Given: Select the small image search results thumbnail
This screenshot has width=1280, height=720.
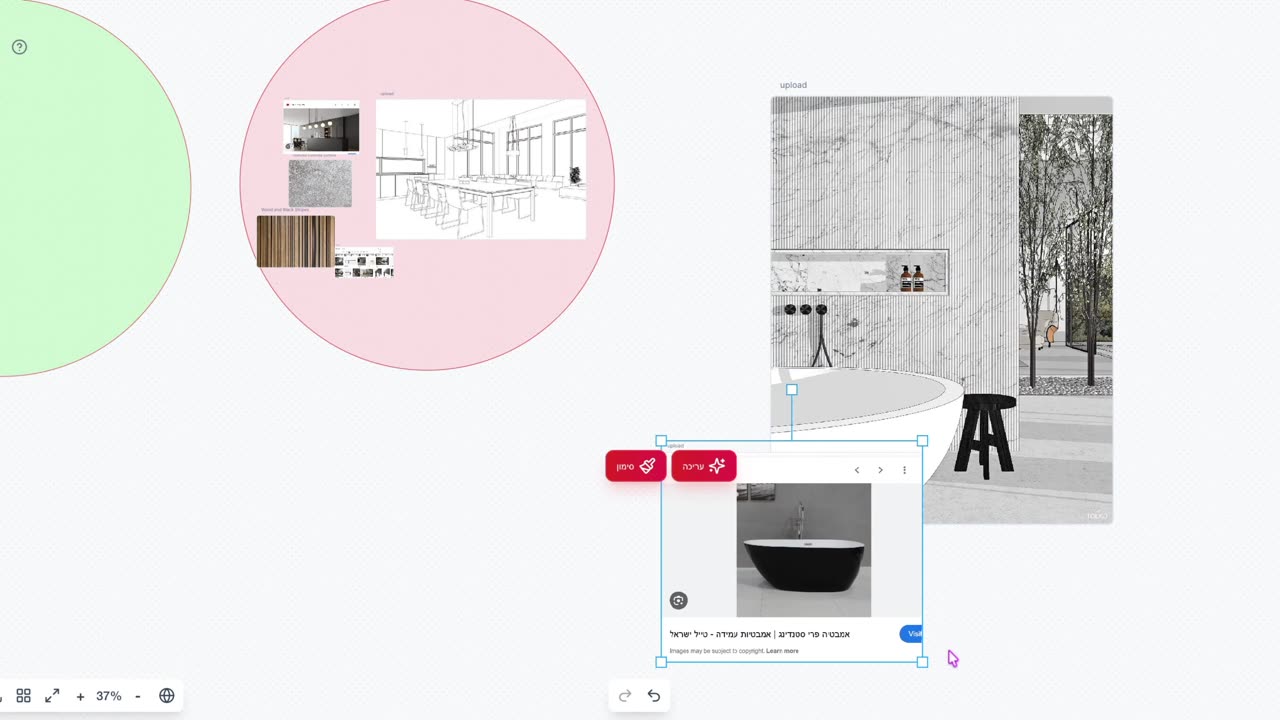Looking at the screenshot, I should (364, 263).
